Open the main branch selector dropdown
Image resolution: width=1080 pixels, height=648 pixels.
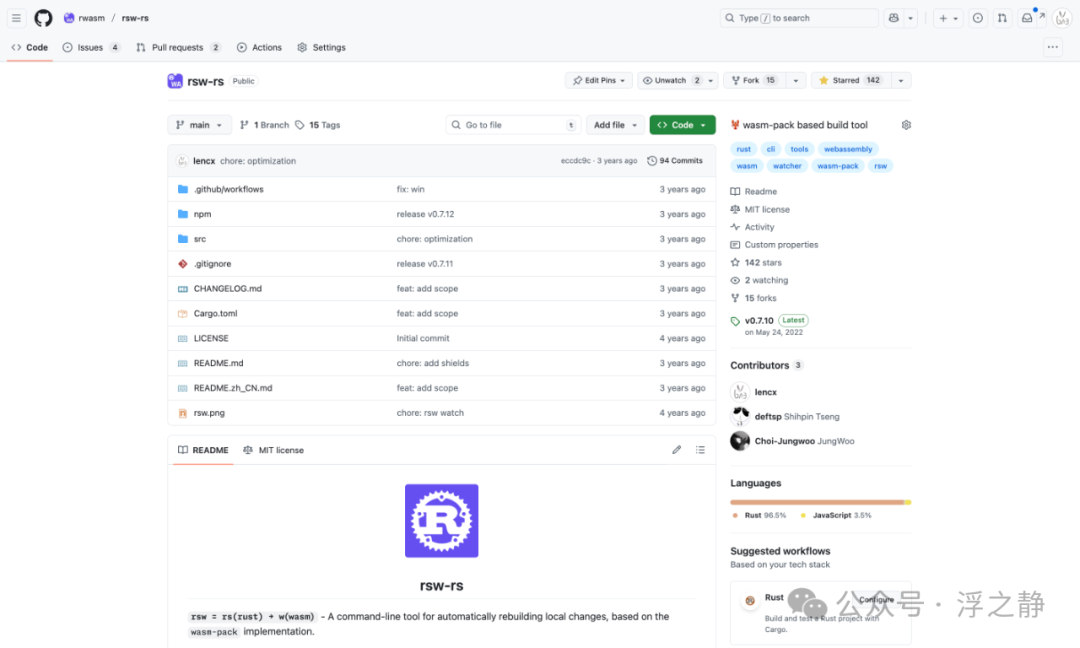tap(199, 125)
